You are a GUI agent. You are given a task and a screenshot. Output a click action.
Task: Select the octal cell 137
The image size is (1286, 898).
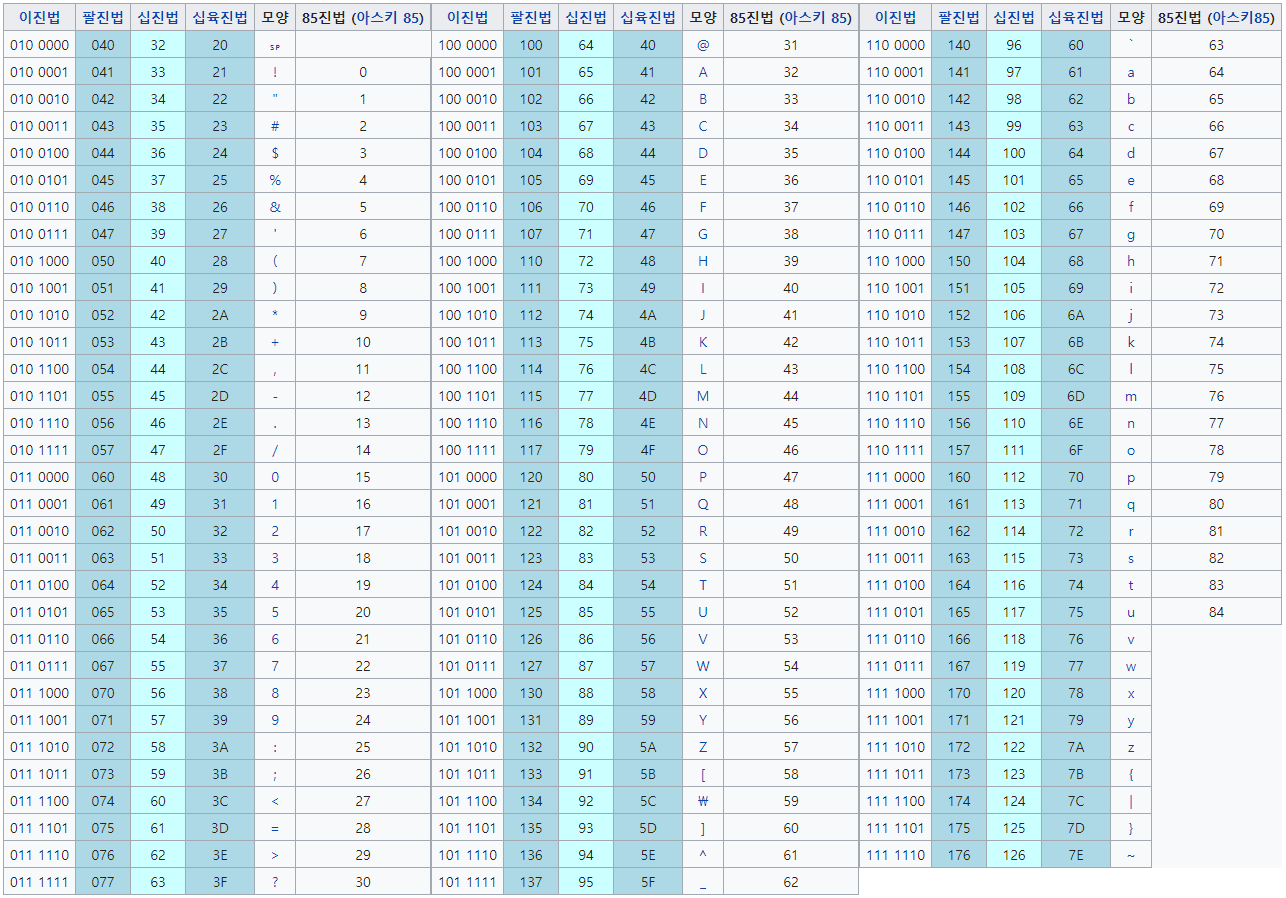[531, 882]
